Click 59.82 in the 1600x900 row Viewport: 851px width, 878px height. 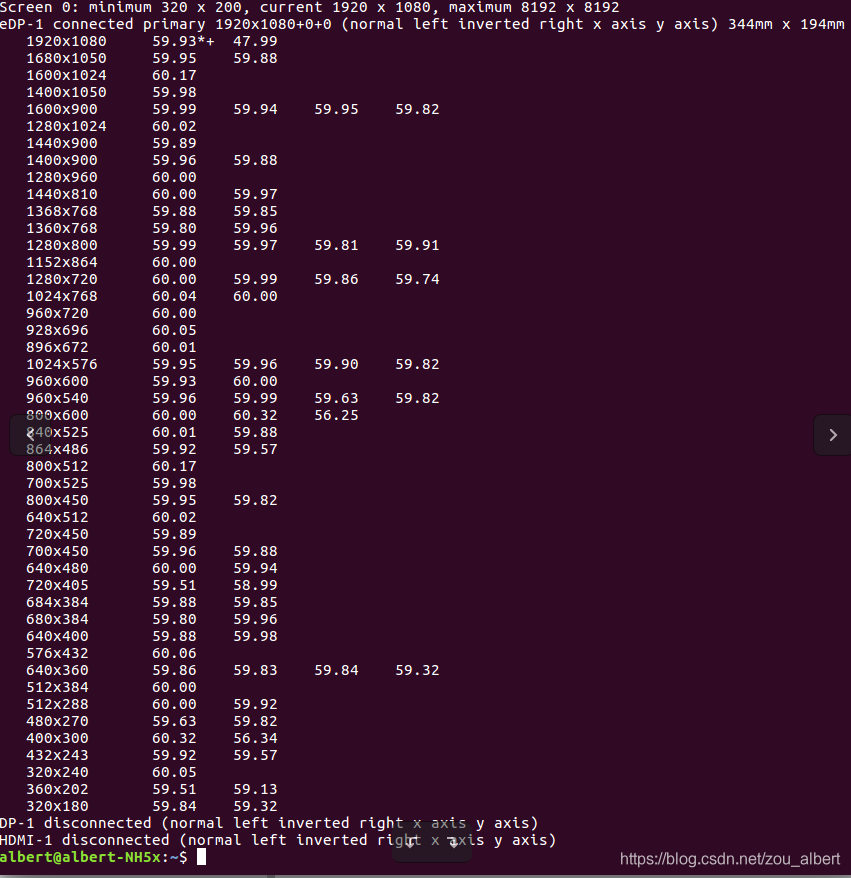click(417, 109)
